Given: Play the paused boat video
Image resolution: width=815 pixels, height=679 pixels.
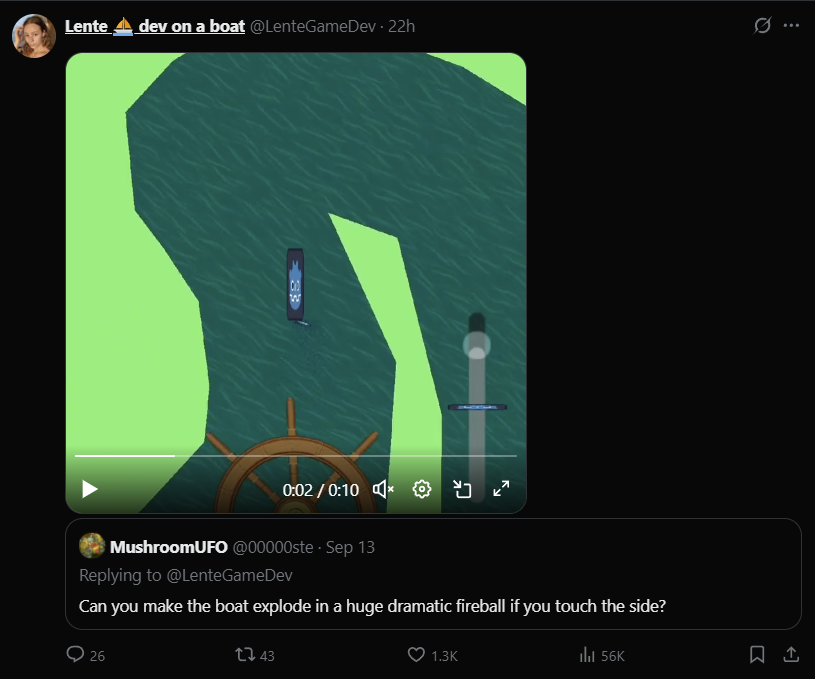Looking at the screenshot, I should (89, 489).
